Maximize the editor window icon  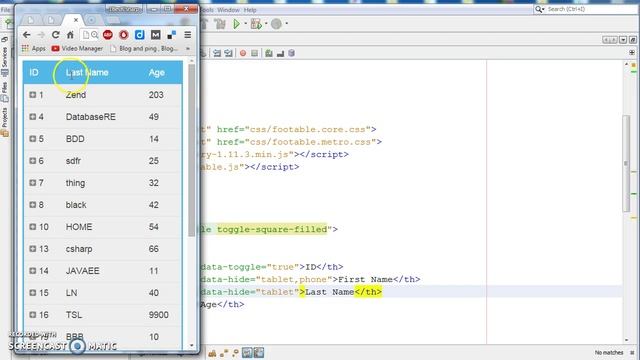click(x=633, y=40)
